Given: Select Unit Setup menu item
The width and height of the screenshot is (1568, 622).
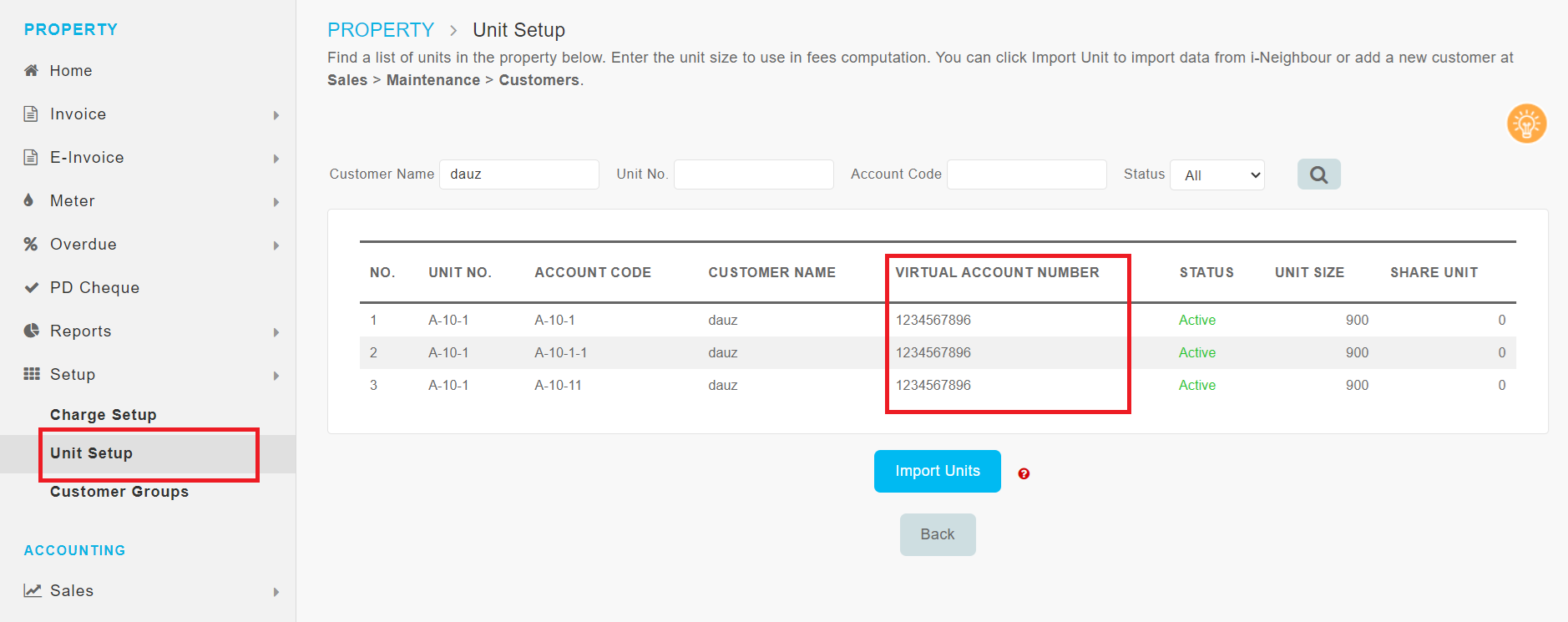Looking at the screenshot, I should tap(92, 453).
